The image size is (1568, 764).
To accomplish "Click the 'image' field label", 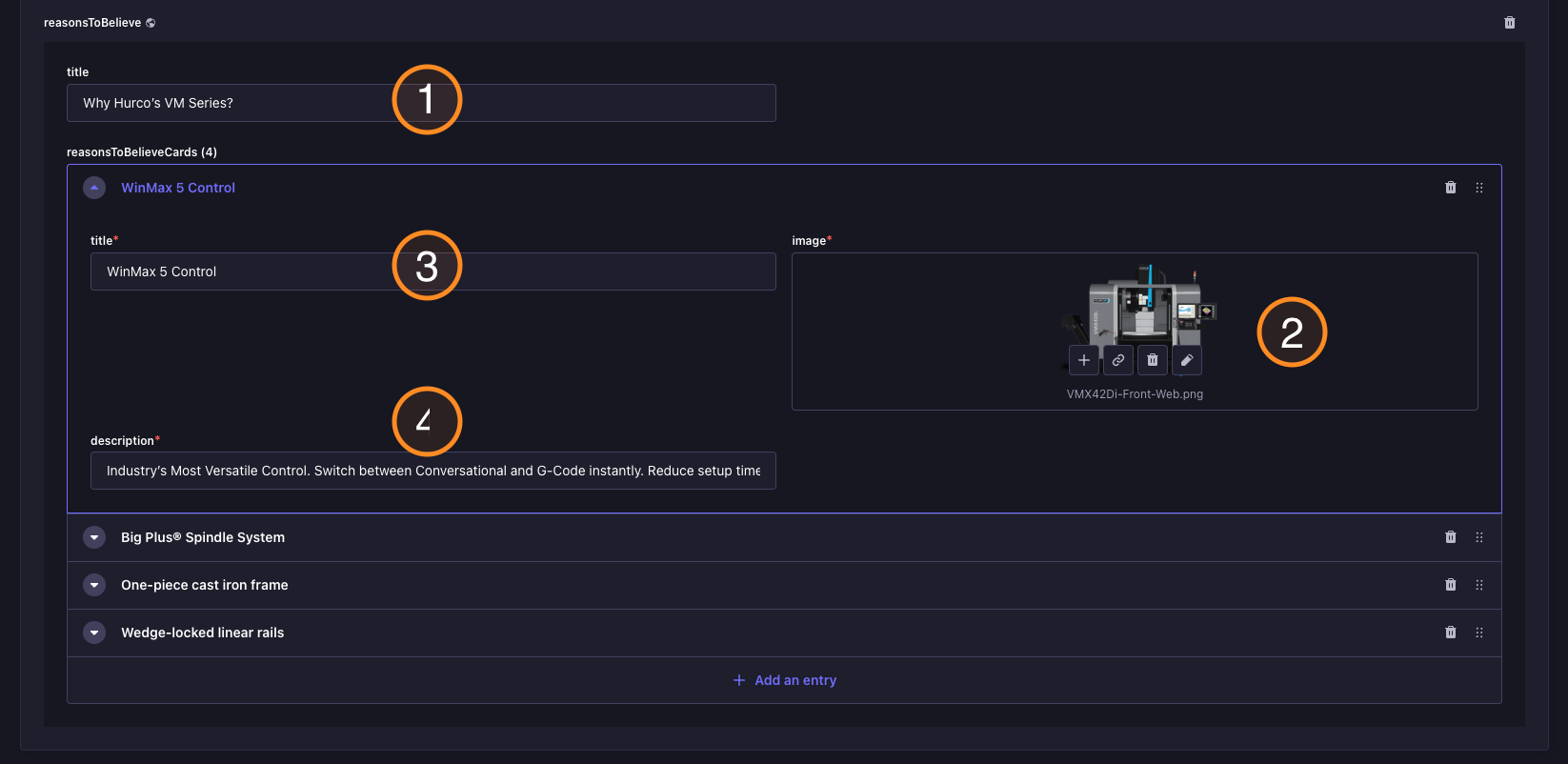I will click(x=809, y=241).
